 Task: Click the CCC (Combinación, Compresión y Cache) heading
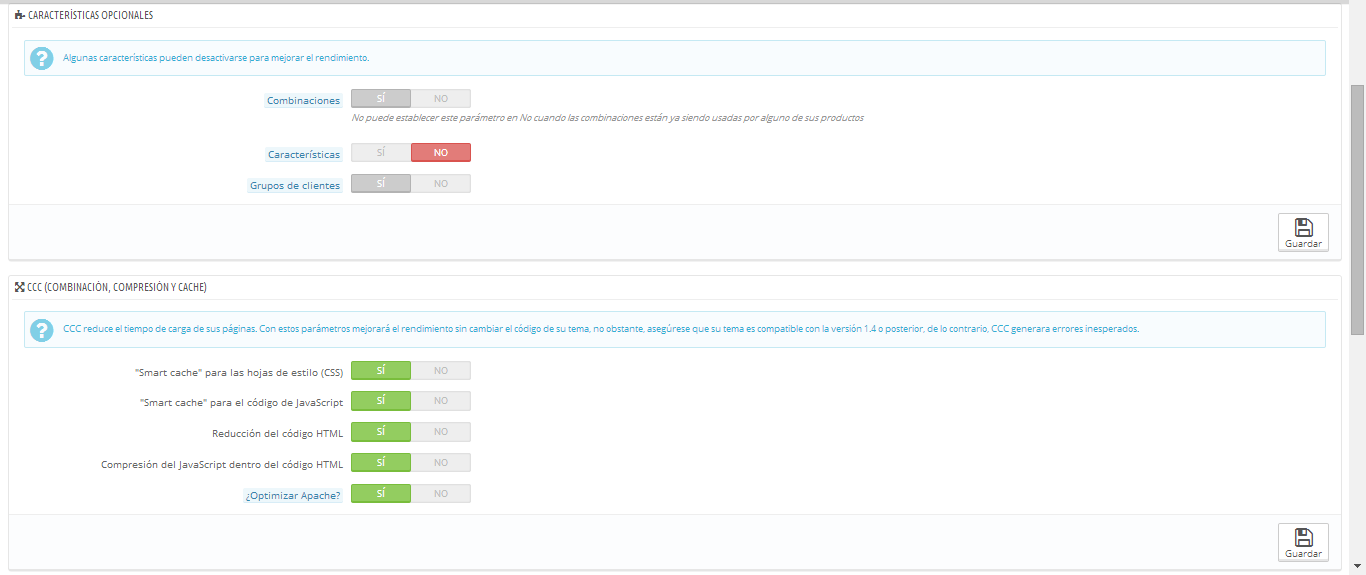click(117, 287)
